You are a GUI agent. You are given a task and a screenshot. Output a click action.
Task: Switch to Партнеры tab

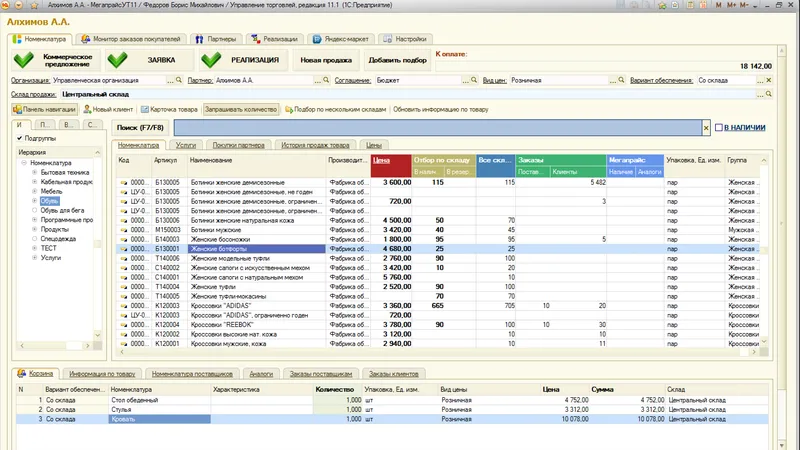[216, 39]
